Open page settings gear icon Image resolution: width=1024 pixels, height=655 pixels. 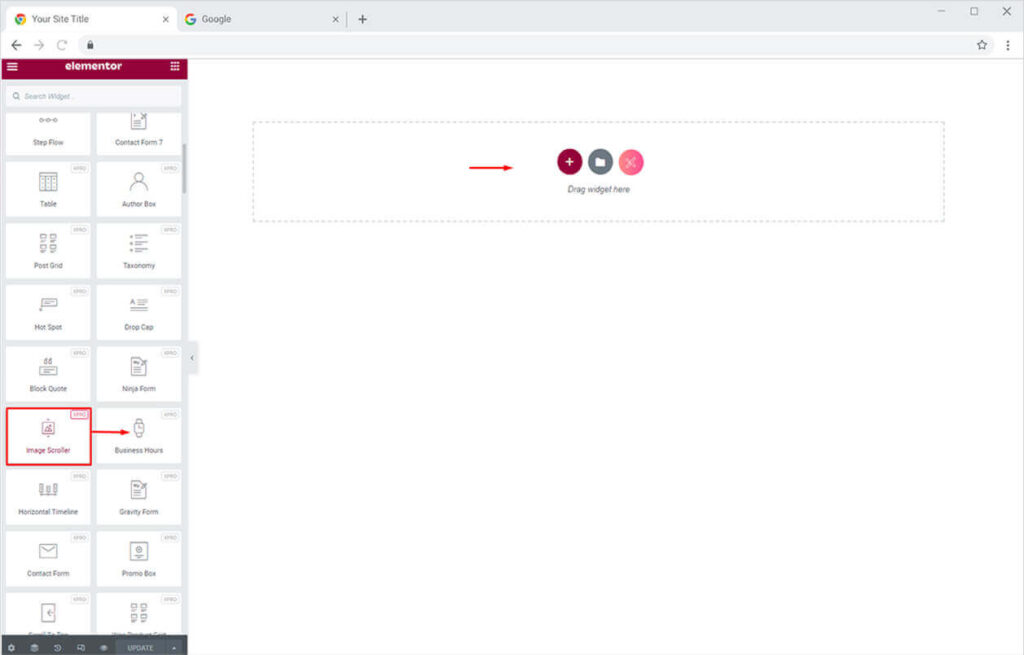[x=11, y=647]
